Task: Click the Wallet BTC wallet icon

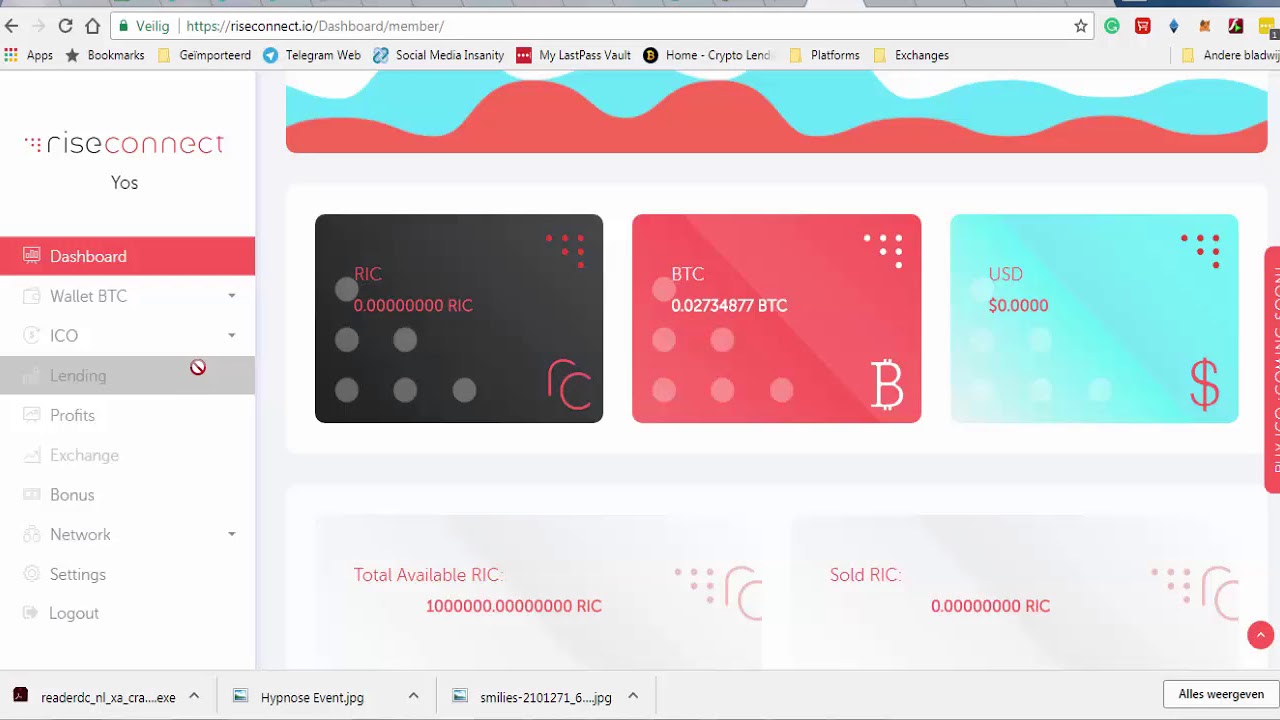Action: [x=31, y=296]
